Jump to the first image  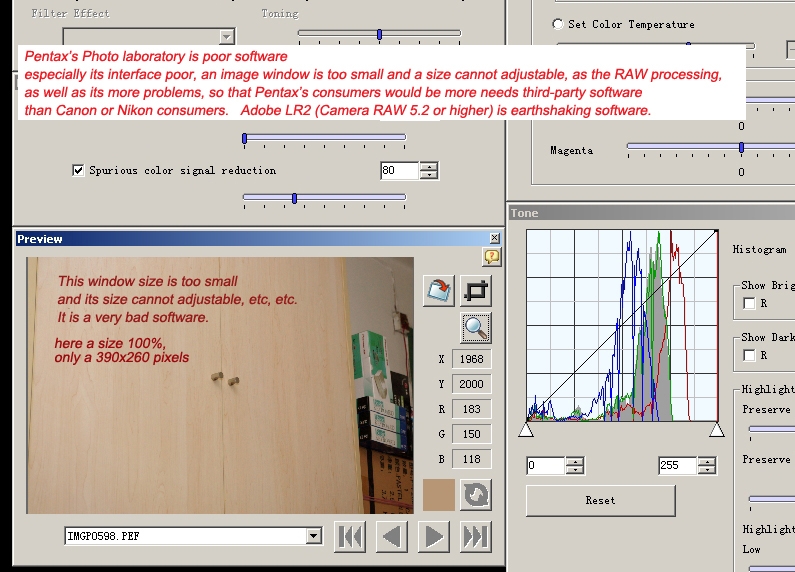(x=350, y=537)
